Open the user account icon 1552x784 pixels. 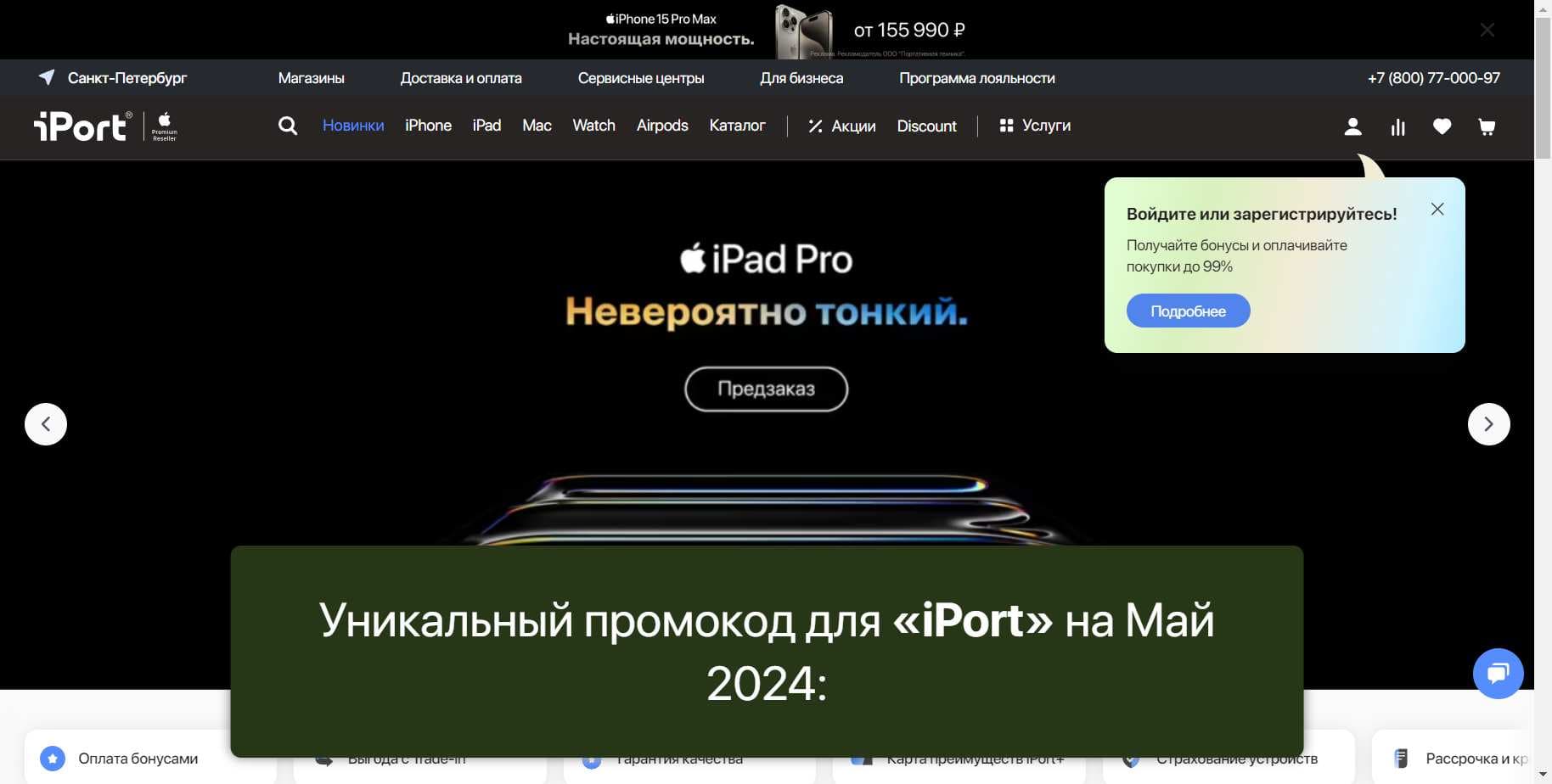coord(1353,126)
